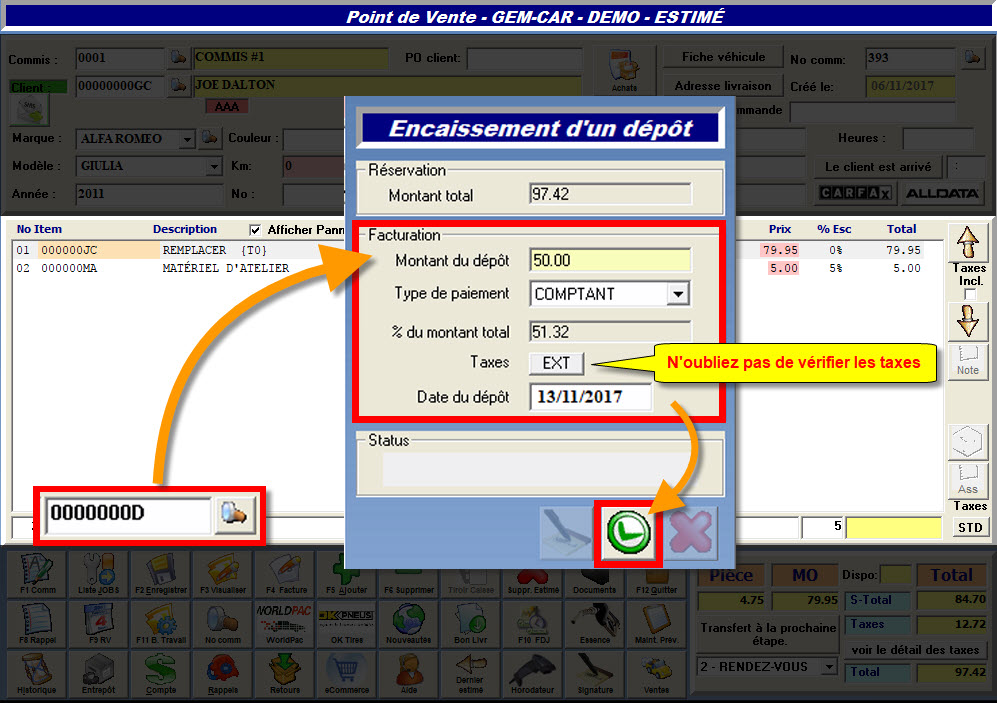Image resolution: width=997 pixels, height=703 pixels.
Task: Click the STD taxes button
Action: (970, 528)
